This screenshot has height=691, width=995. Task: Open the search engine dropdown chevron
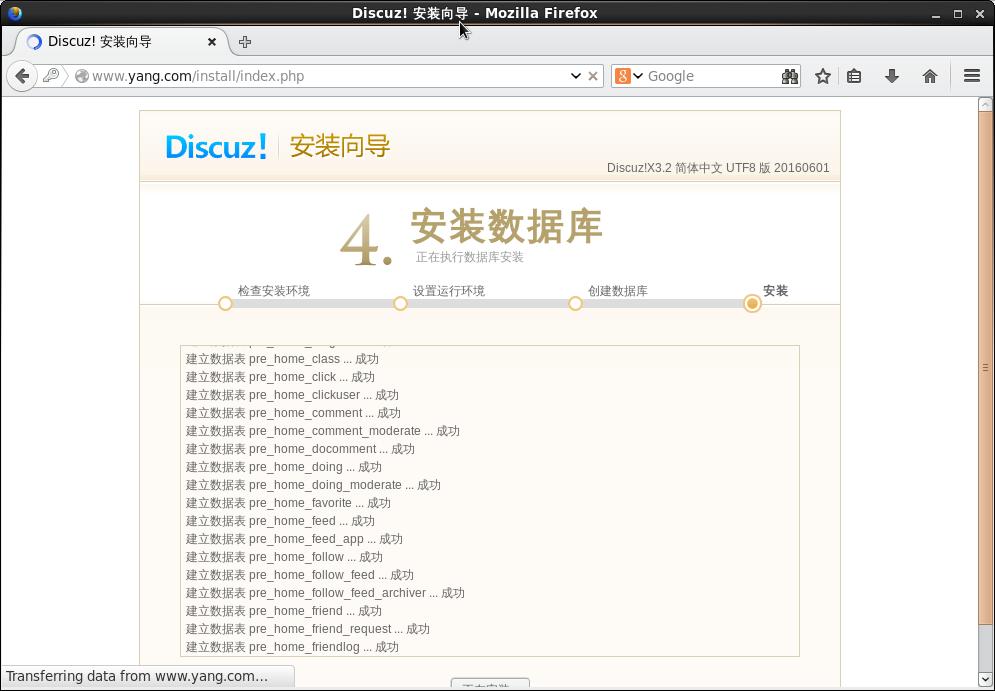click(637, 75)
